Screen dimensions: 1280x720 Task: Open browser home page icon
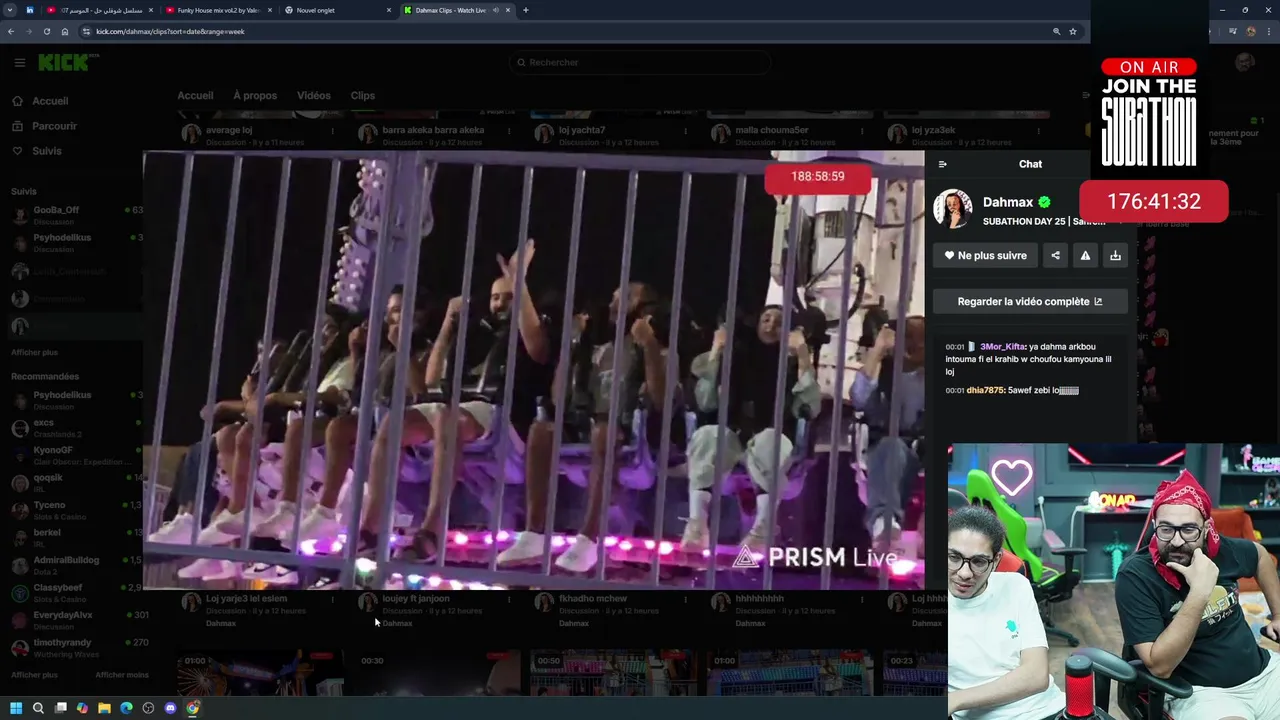(65, 31)
